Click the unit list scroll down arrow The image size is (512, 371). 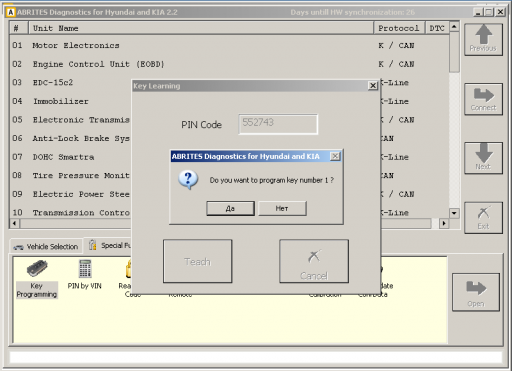(454, 213)
